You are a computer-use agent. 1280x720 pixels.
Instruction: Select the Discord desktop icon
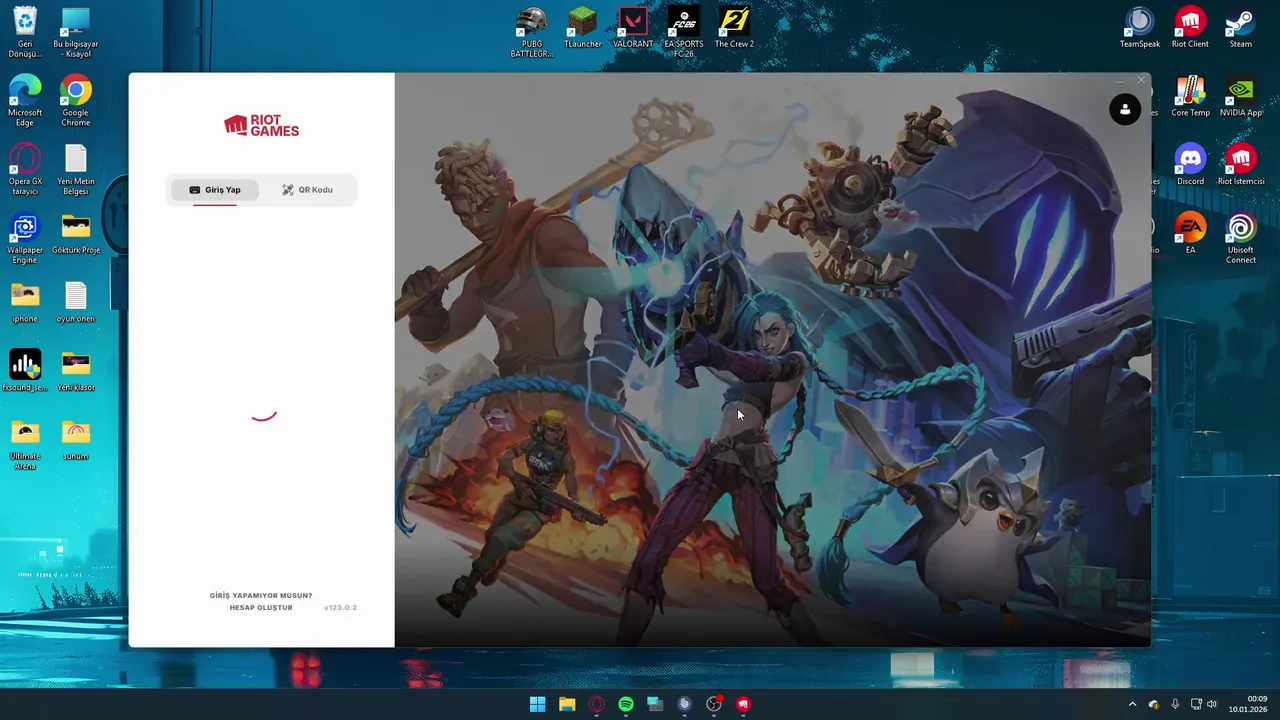coord(1190,165)
